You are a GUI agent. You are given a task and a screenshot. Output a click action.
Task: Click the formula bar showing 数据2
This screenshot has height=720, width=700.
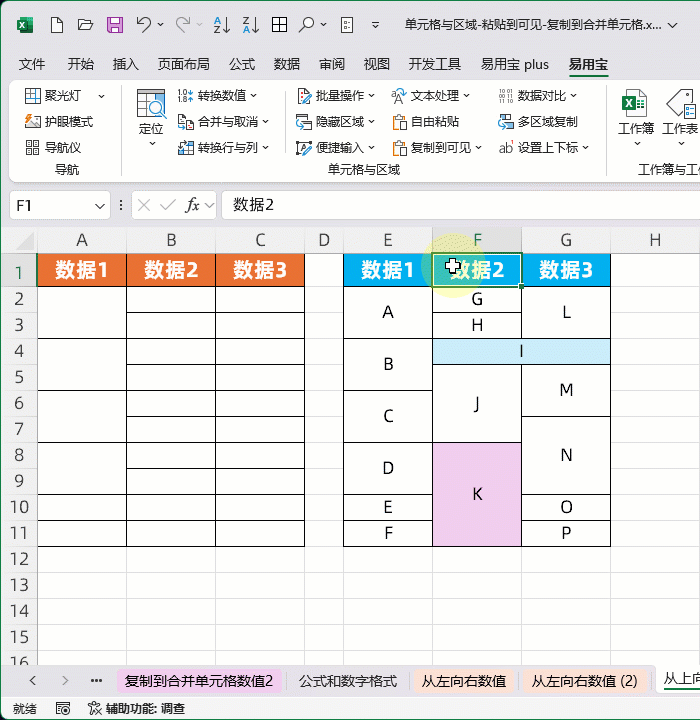tap(450, 206)
